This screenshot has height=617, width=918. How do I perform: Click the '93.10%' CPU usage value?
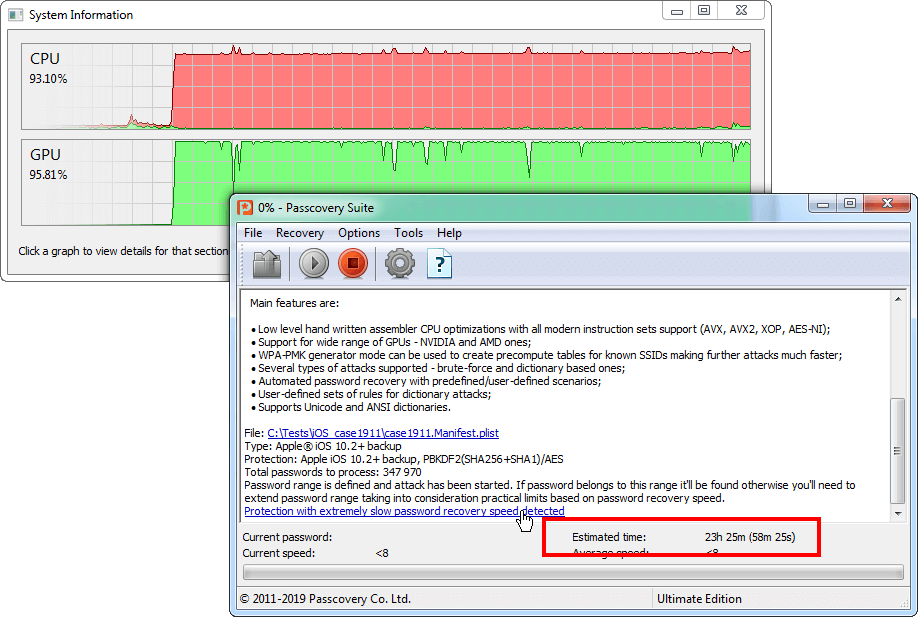(48, 79)
